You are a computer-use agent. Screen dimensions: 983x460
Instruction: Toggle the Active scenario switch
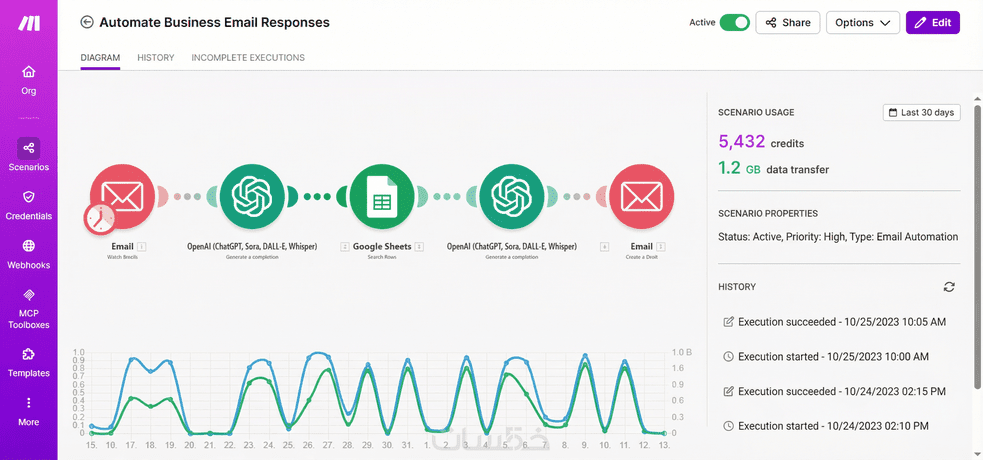[x=734, y=23]
